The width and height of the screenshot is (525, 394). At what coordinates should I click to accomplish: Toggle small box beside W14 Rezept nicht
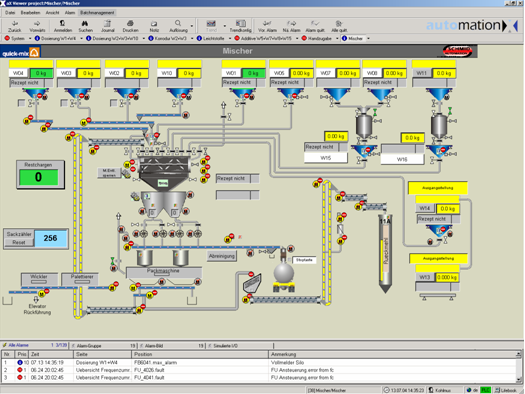(x=455, y=219)
